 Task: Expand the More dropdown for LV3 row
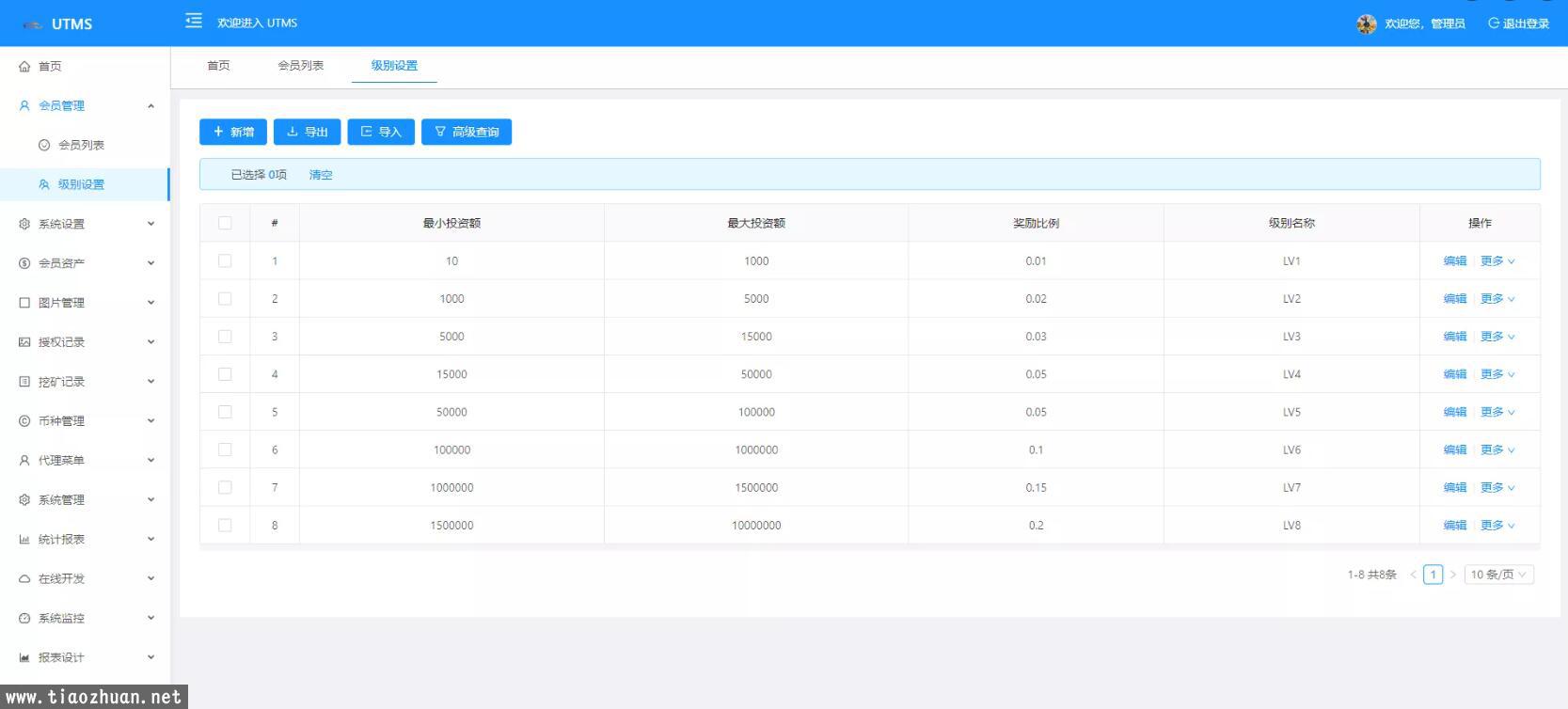1497,337
